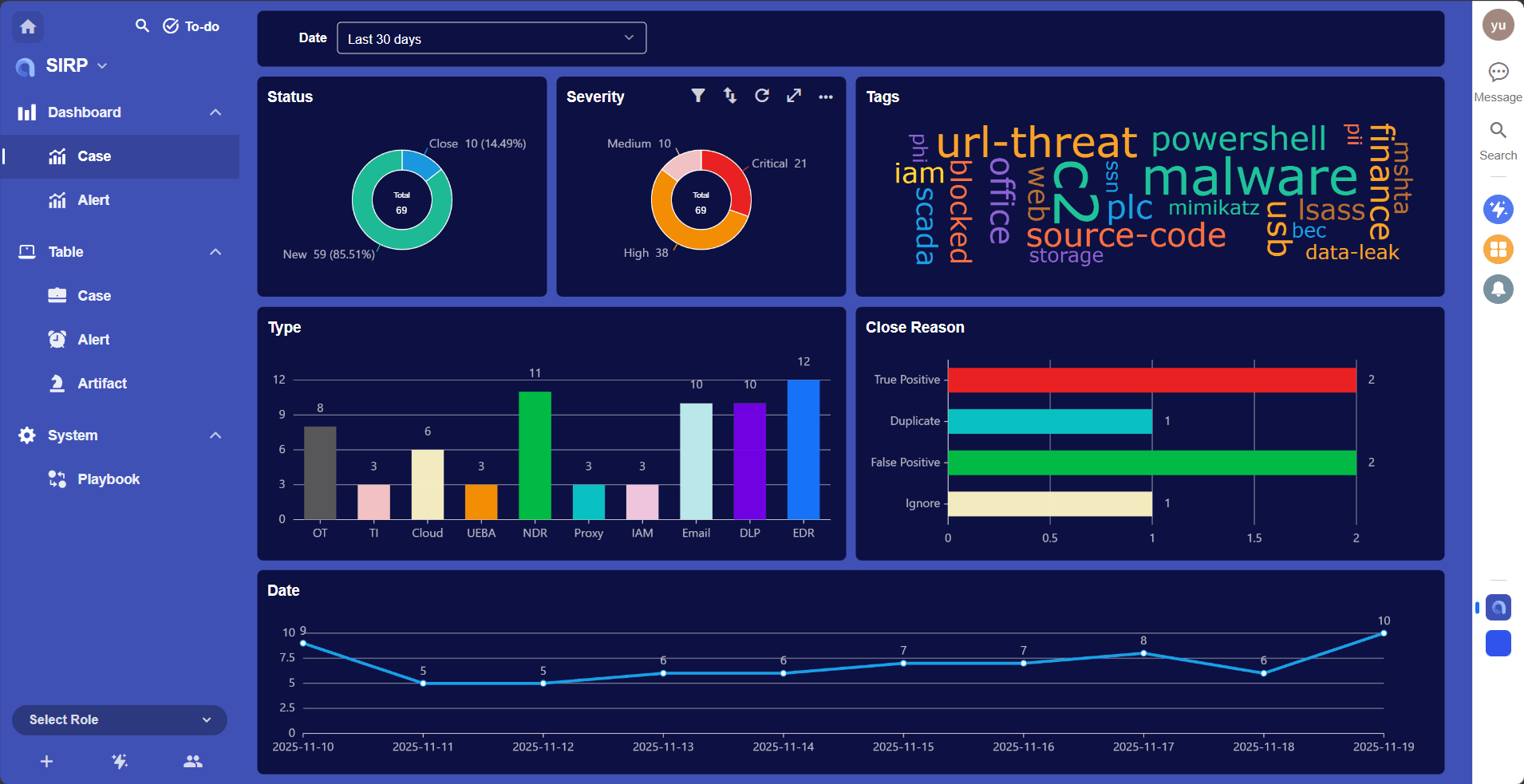Click the Severity sort arrows icon

[x=730, y=96]
